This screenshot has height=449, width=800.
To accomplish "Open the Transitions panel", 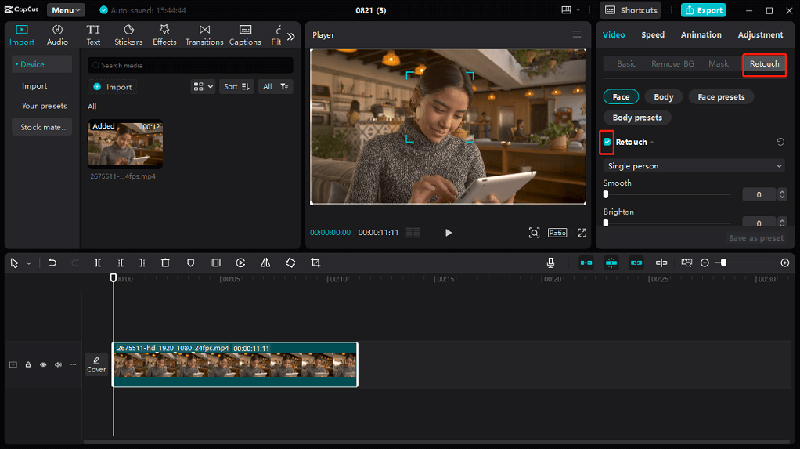I will [x=204, y=35].
